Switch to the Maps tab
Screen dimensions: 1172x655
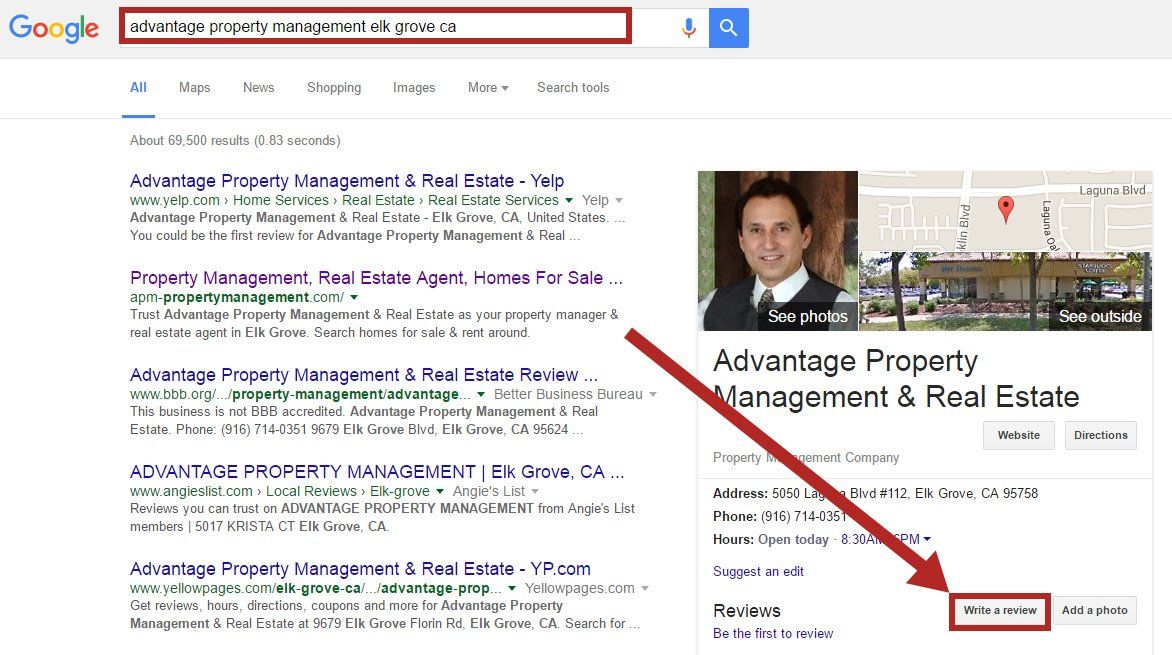click(x=194, y=87)
